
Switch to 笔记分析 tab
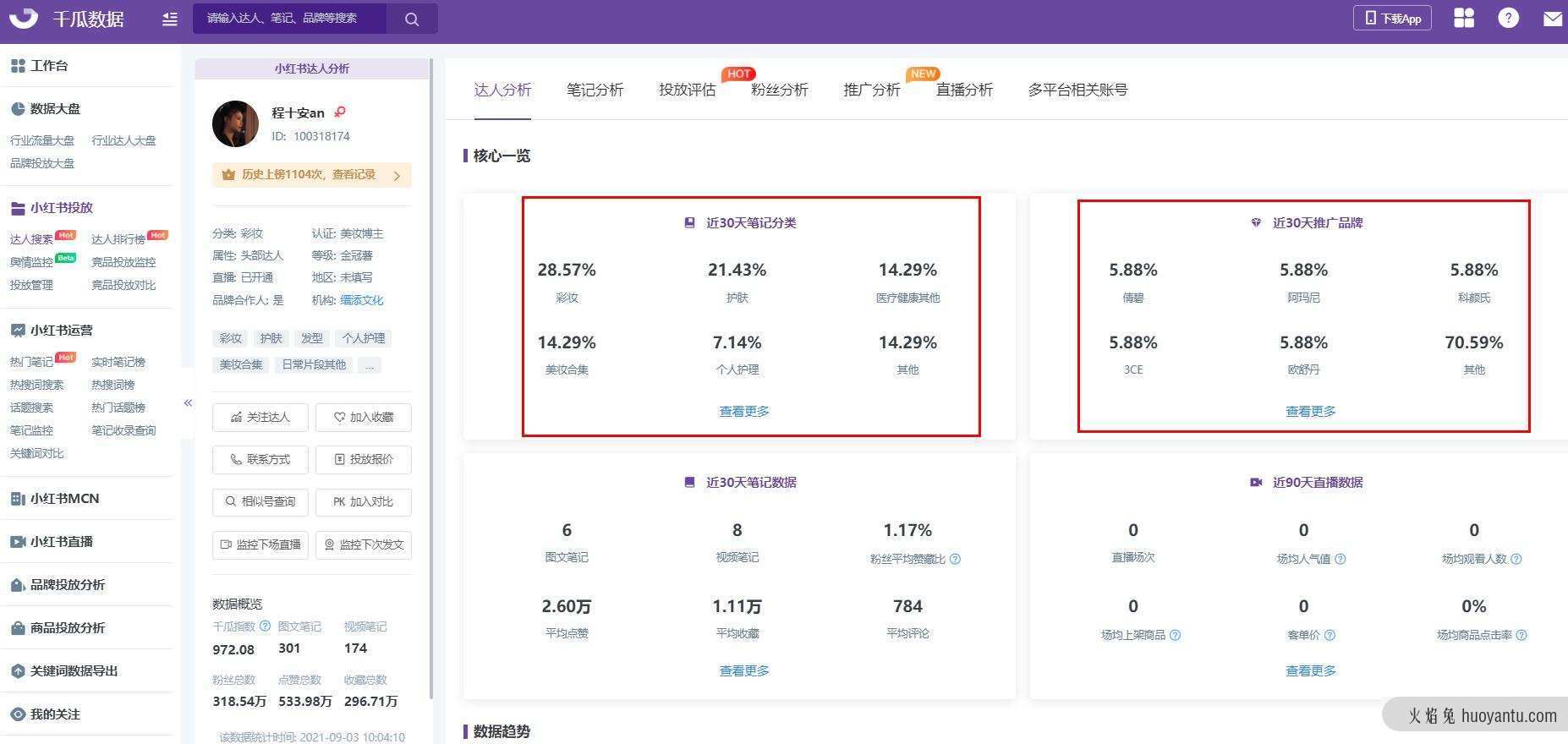coord(595,90)
